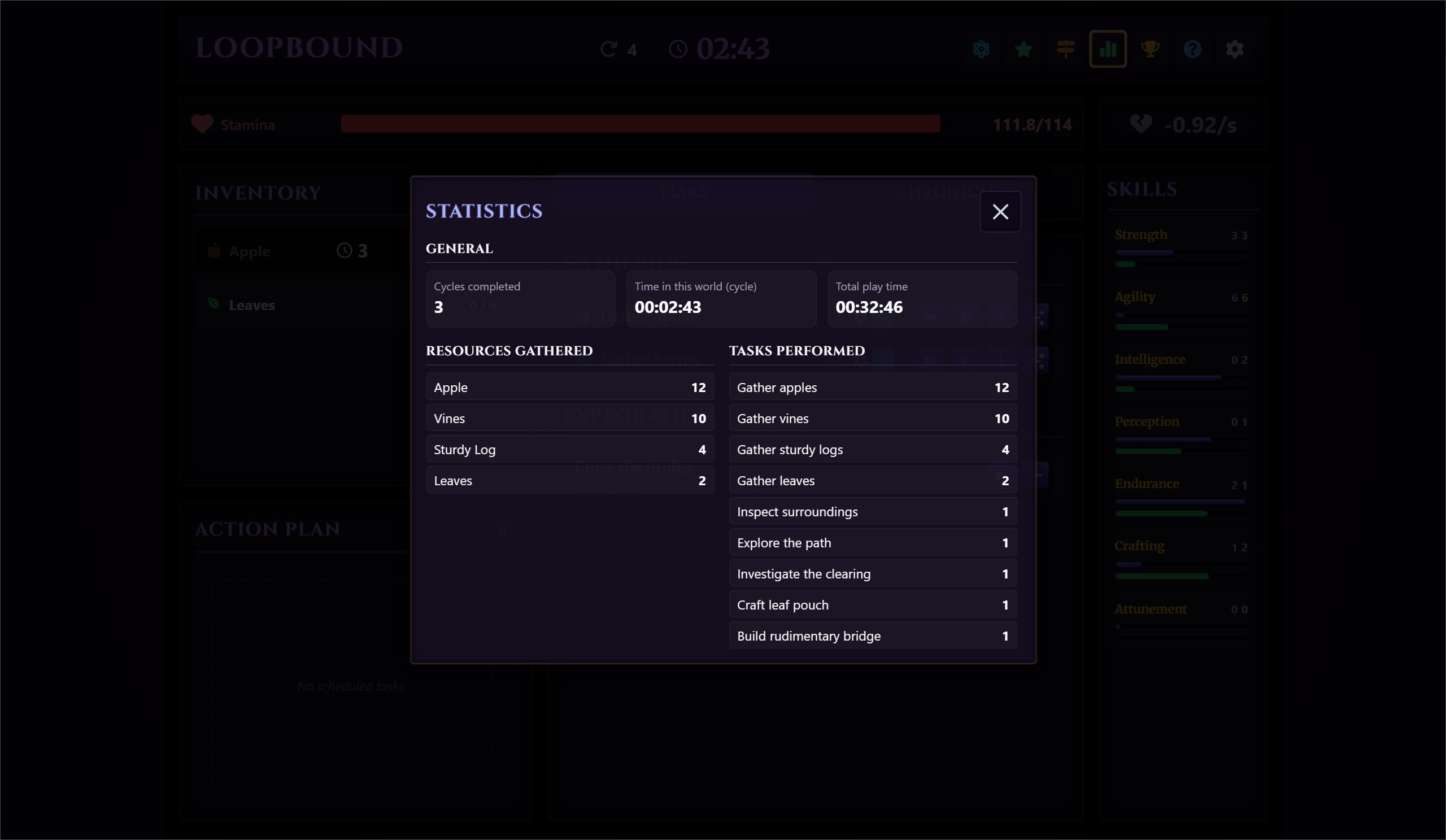Click the 'Gather vines' task row

pos(873,418)
